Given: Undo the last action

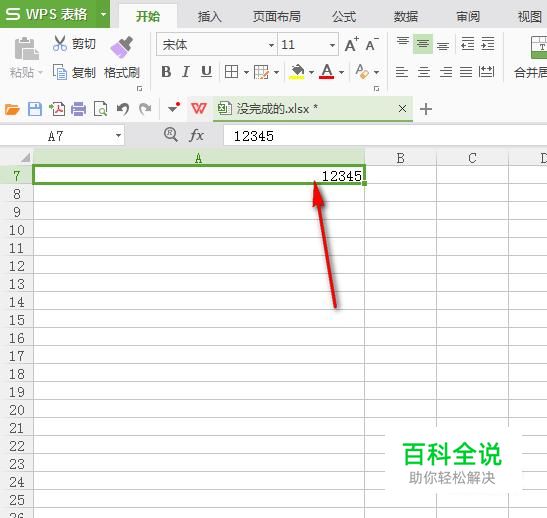Looking at the screenshot, I should [x=123, y=109].
